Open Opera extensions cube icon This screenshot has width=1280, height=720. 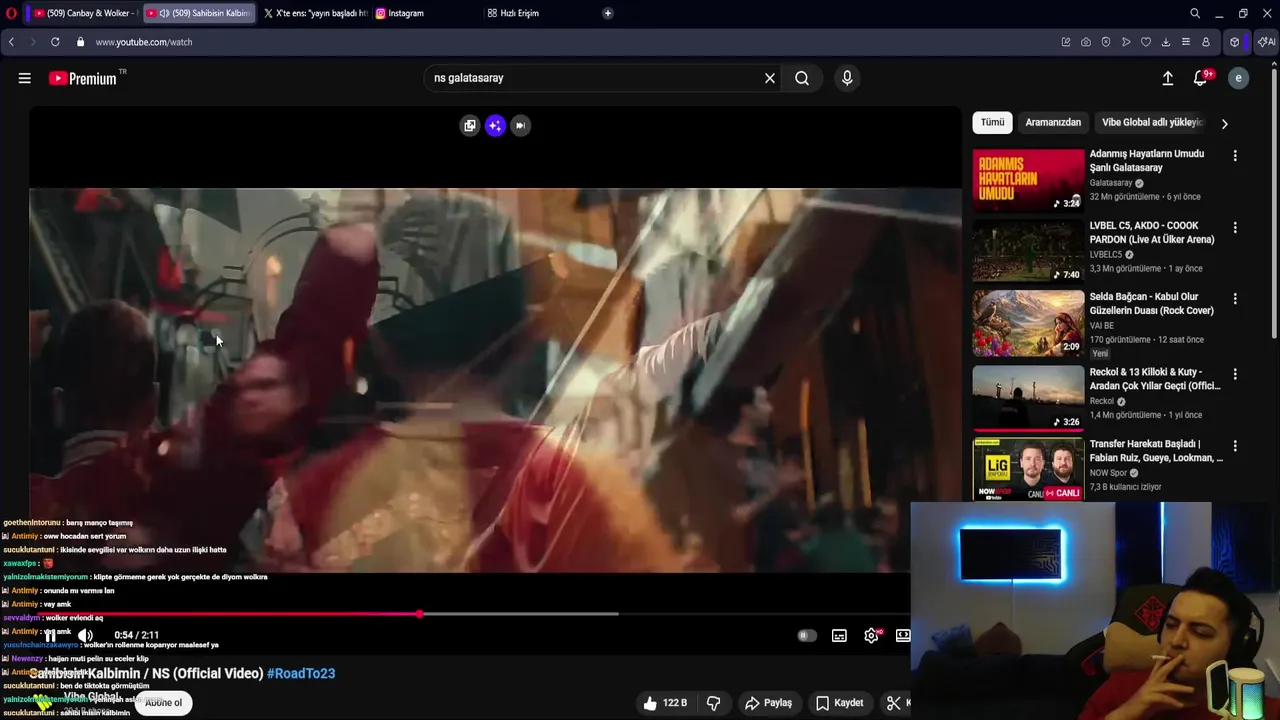(x=1235, y=42)
